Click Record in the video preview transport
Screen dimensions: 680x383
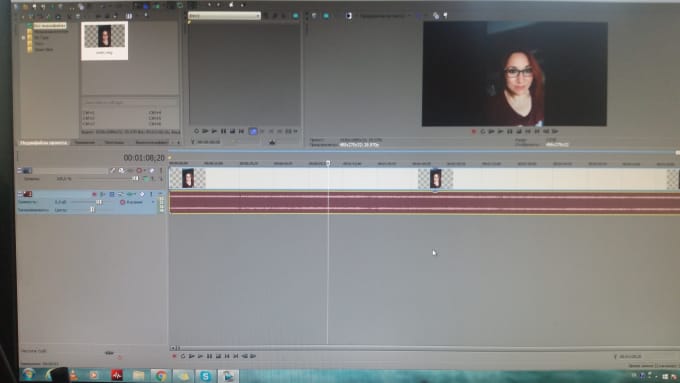(474, 131)
